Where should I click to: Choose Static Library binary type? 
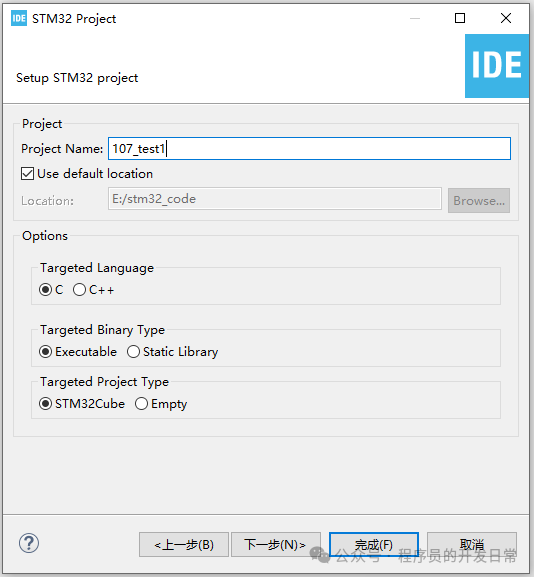tap(133, 352)
